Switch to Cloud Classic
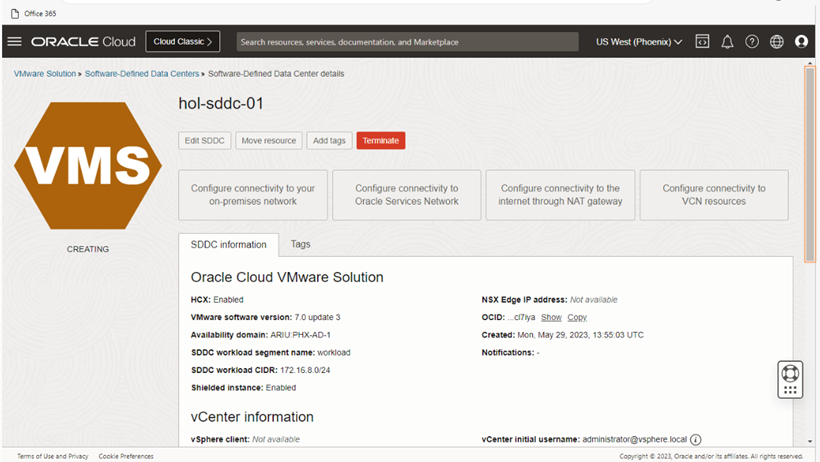 (183, 41)
